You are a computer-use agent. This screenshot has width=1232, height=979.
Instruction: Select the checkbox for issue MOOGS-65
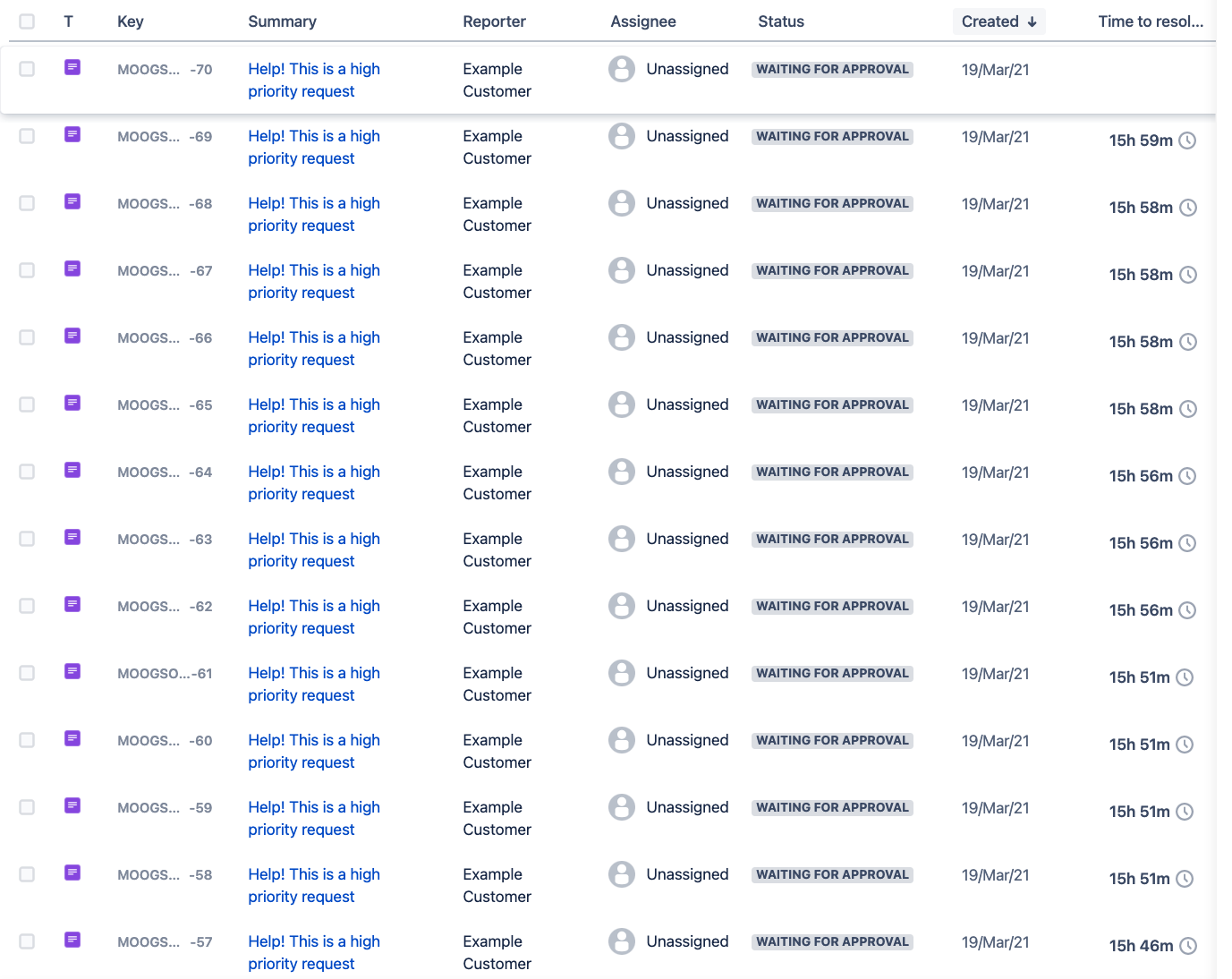[27, 404]
